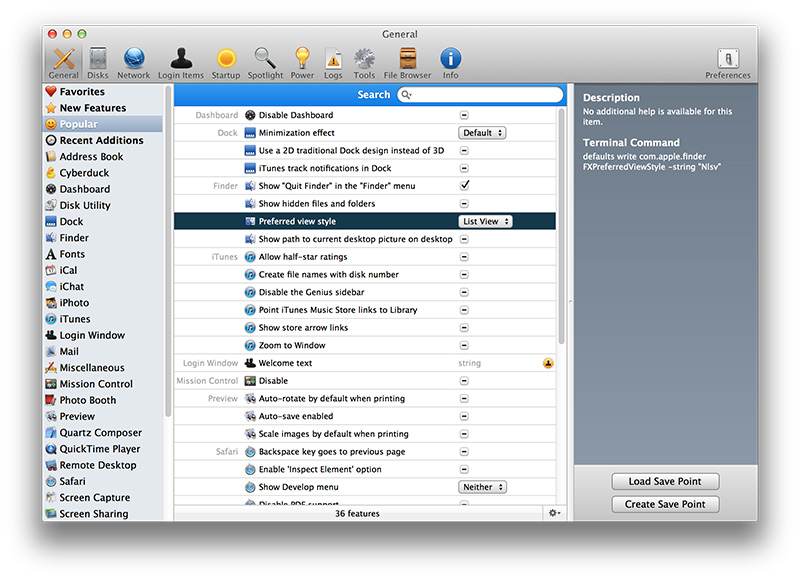Screen dimensions: 800x580
Task: Enable the Disable Dashboard checkbox
Action: 464,115
